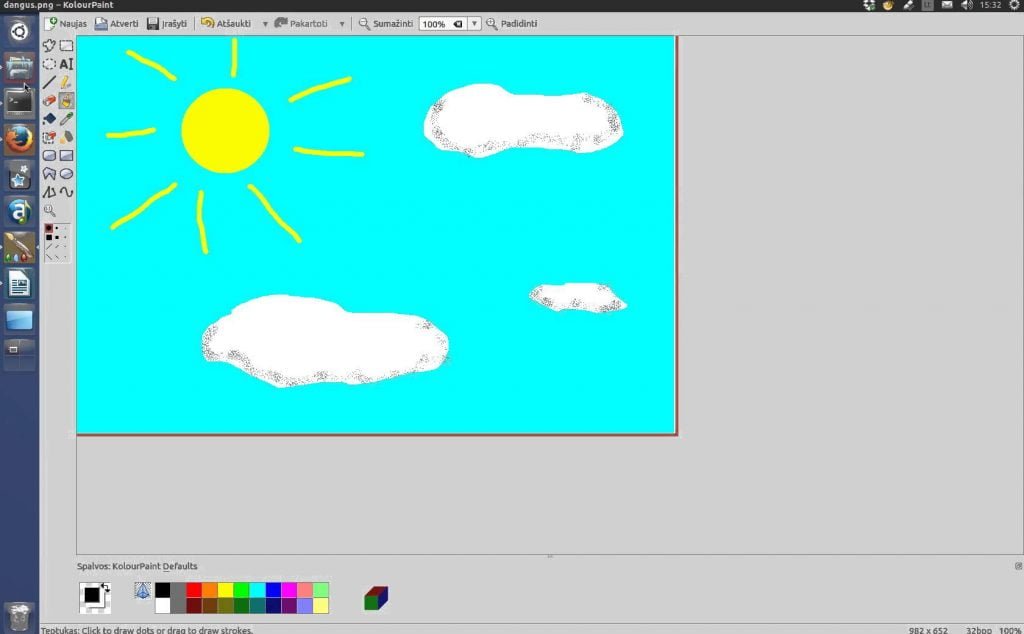Pick the dark green color swatch
Viewport: 1024px width, 634px height.
point(242,606)
